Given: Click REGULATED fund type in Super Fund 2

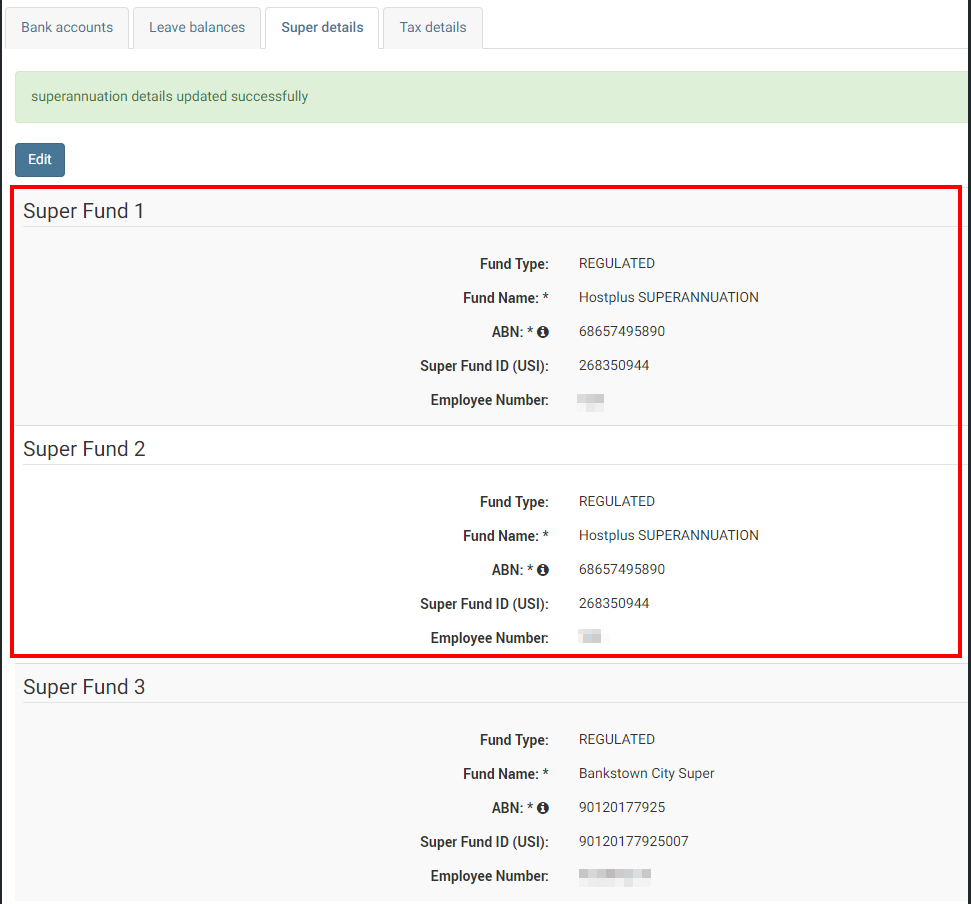Looking at the screenshot, I should click(617, 501).
